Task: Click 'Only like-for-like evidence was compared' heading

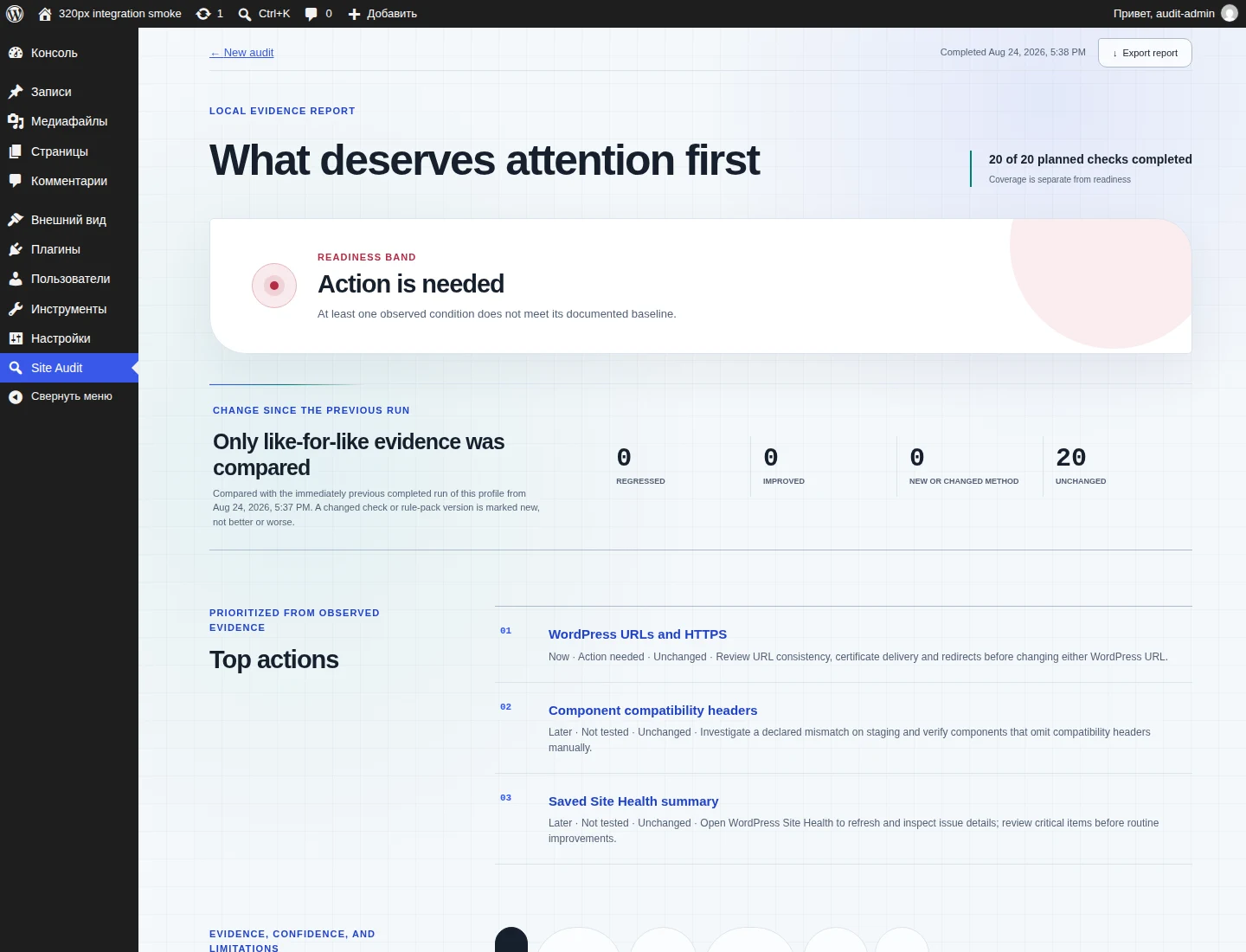Action: [359, 454]
